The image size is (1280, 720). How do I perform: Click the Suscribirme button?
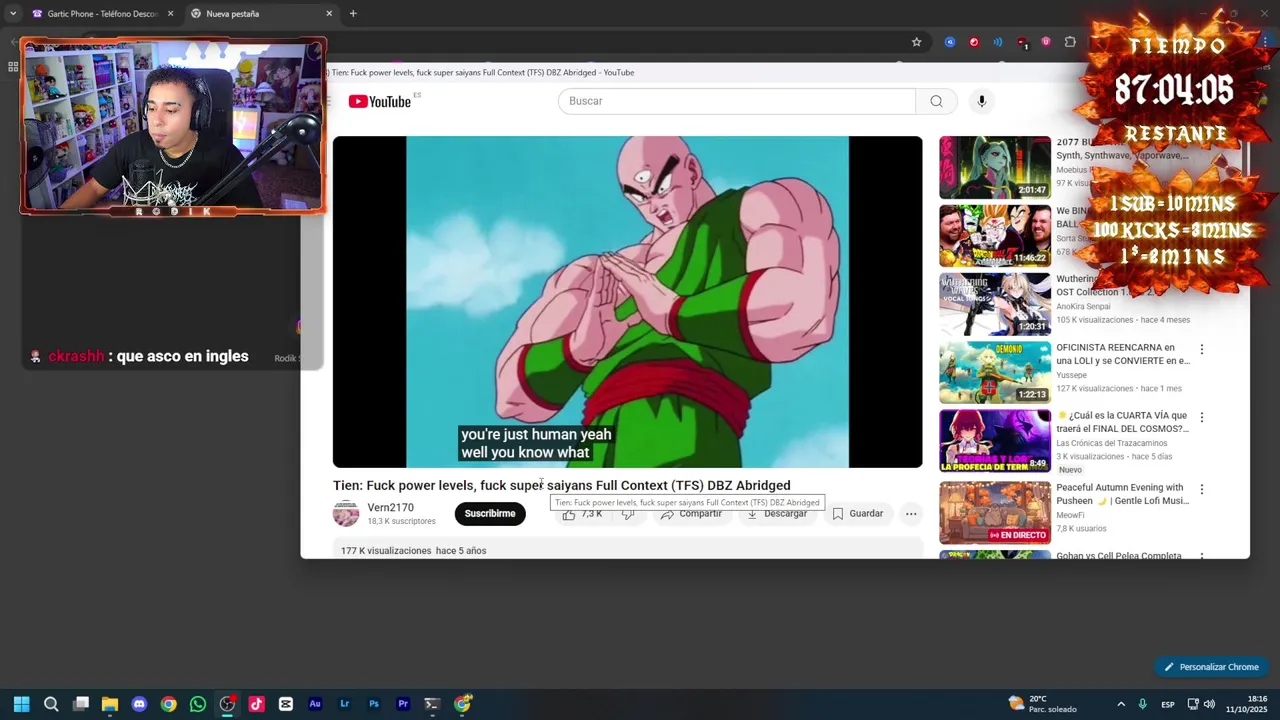tap(490, 514)
